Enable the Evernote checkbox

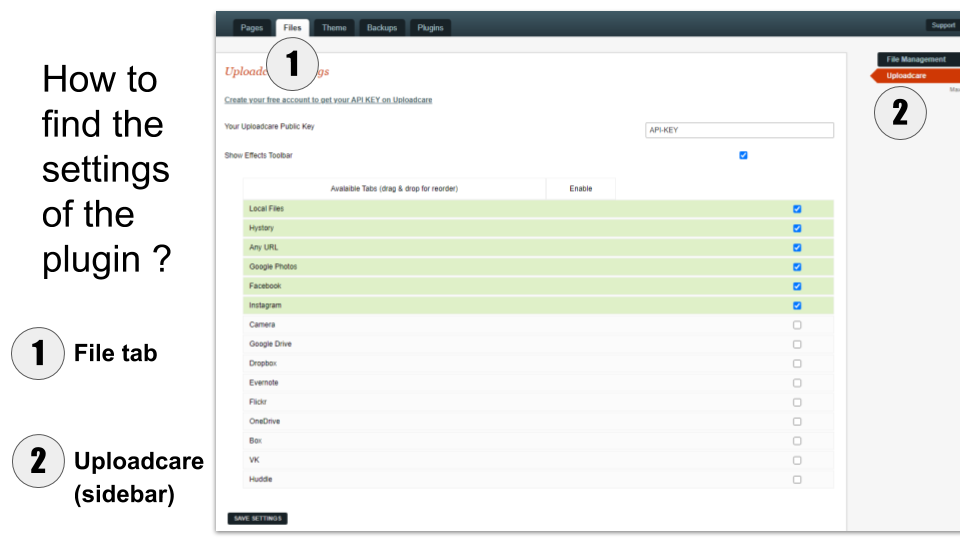point(797,383)
